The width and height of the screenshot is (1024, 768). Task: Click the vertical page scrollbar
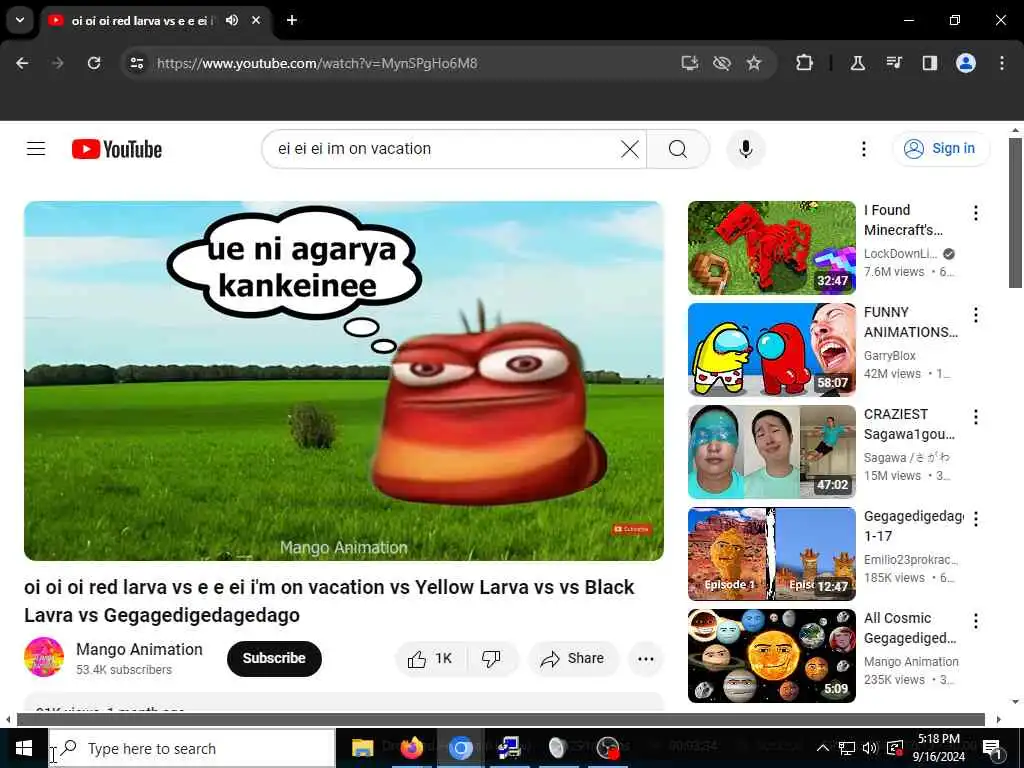point(1015,212)
